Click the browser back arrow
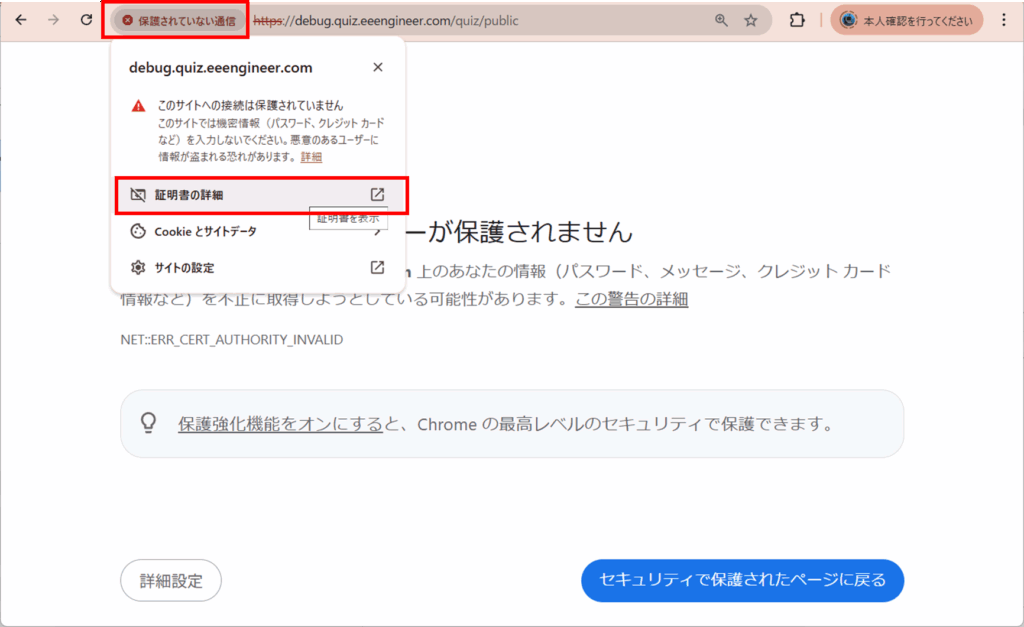1024x627 pixels. coord(21,20)
